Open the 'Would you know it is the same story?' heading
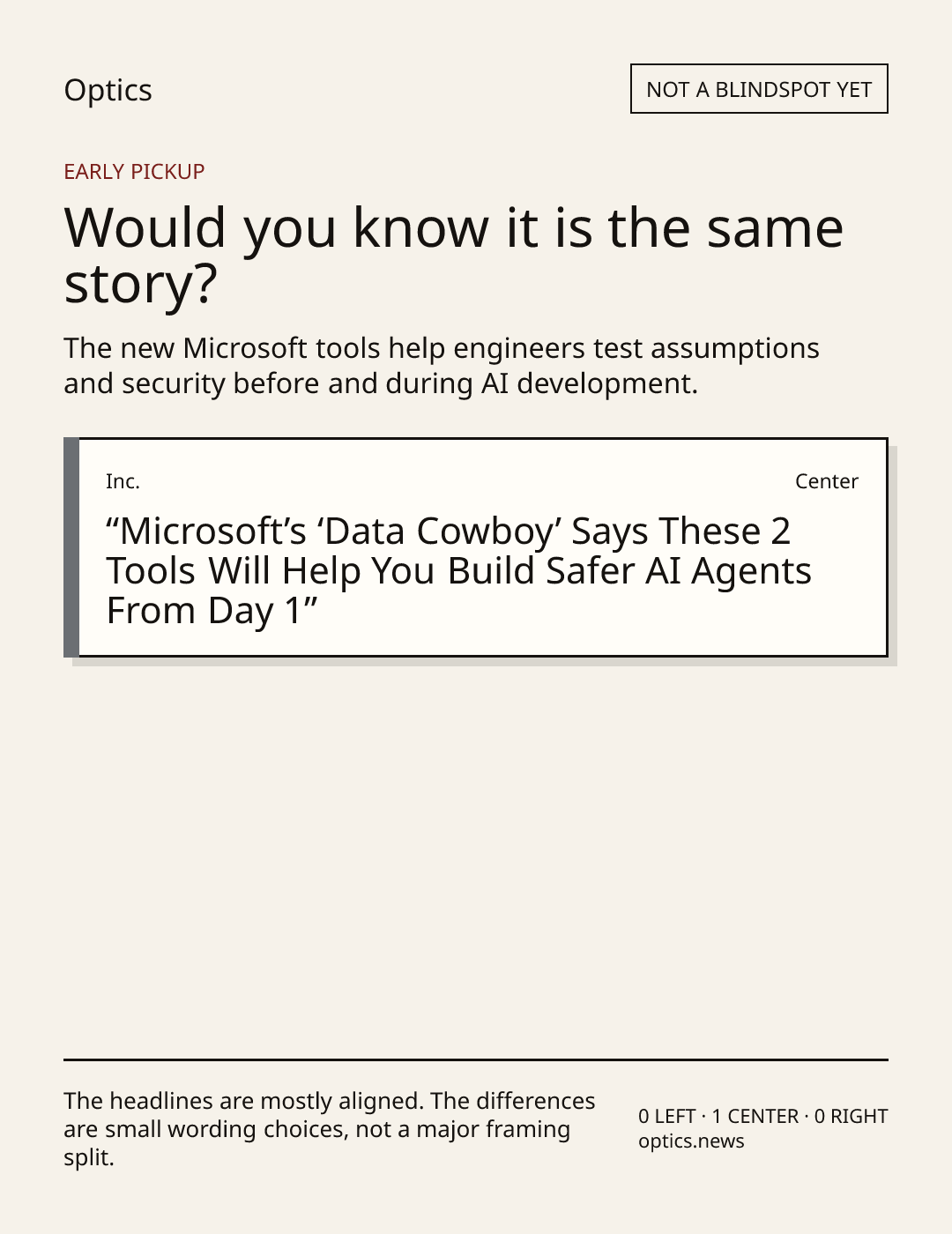The height and width of the screenshot is (1234, 952). [x=454, y=255]
